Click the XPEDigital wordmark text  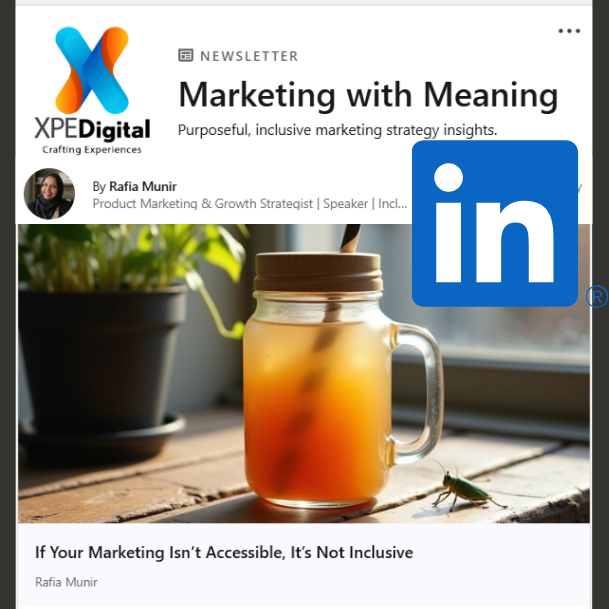(x=92, y=129)
